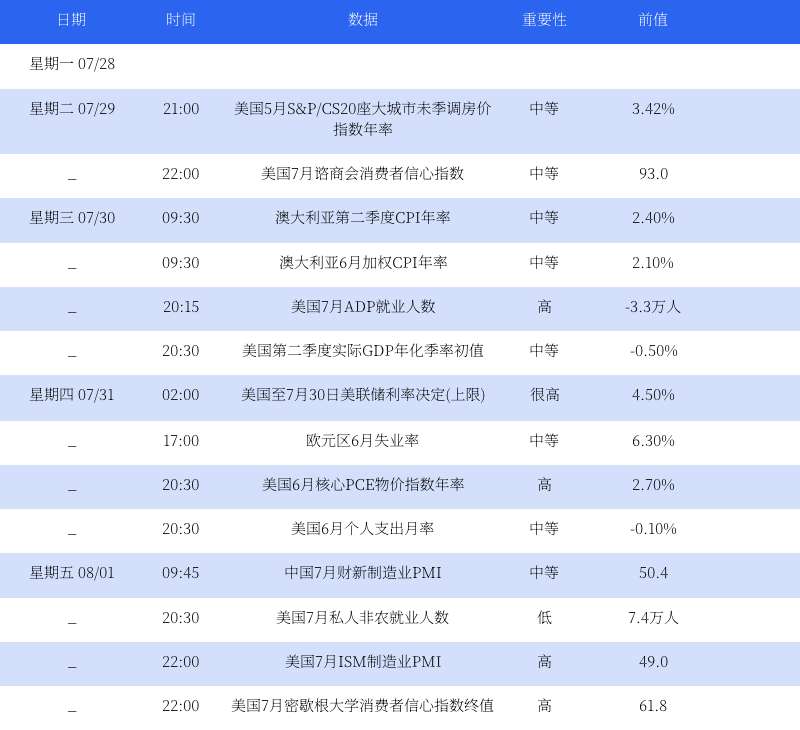Screen dimensions: 800x730
Task: Click the 很高 importance cell
Action: pyautogui.click(x=544, y=395)
